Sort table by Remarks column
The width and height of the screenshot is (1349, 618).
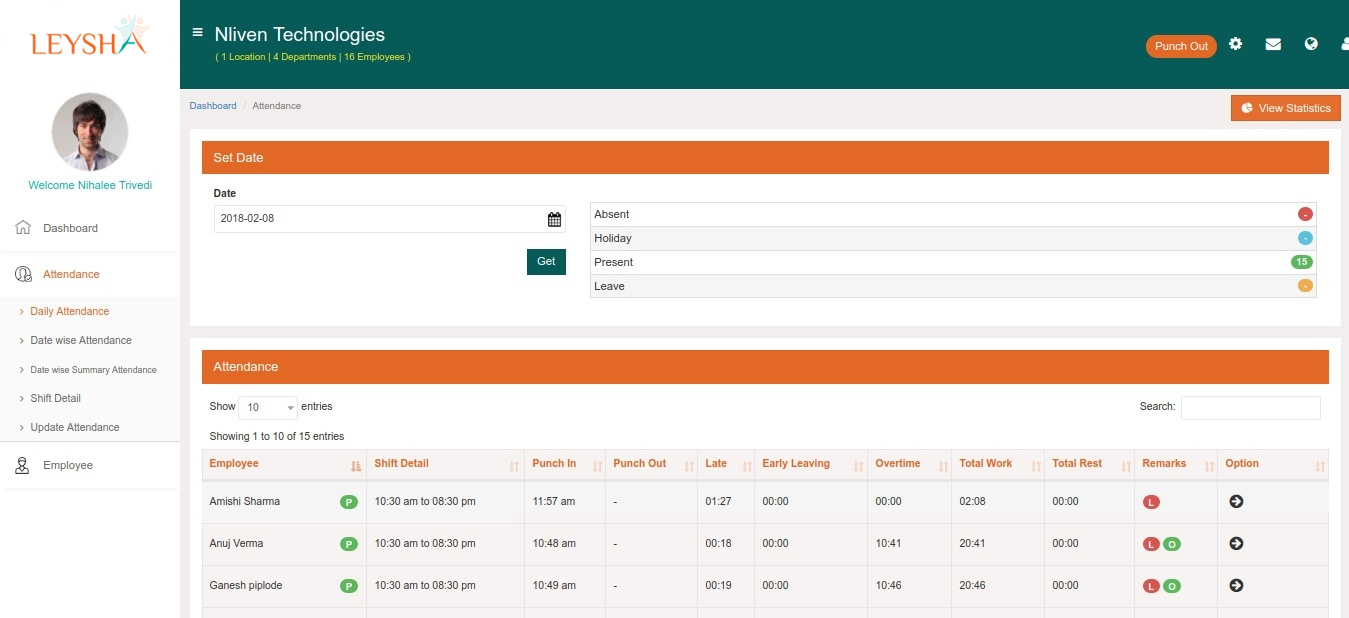tap(1176, 464)
